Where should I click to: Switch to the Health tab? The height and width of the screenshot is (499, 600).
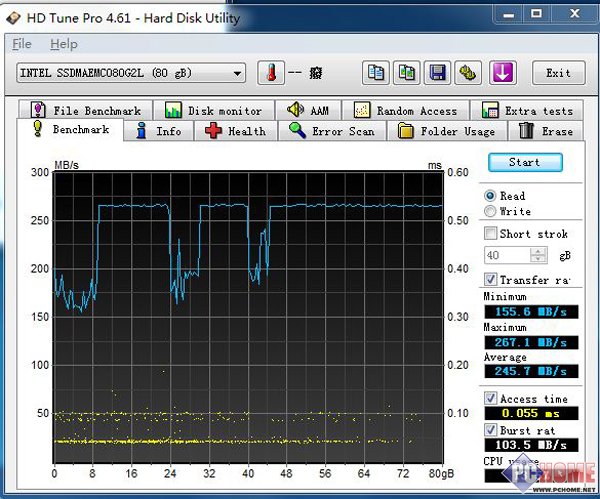[x=236, y=131]
